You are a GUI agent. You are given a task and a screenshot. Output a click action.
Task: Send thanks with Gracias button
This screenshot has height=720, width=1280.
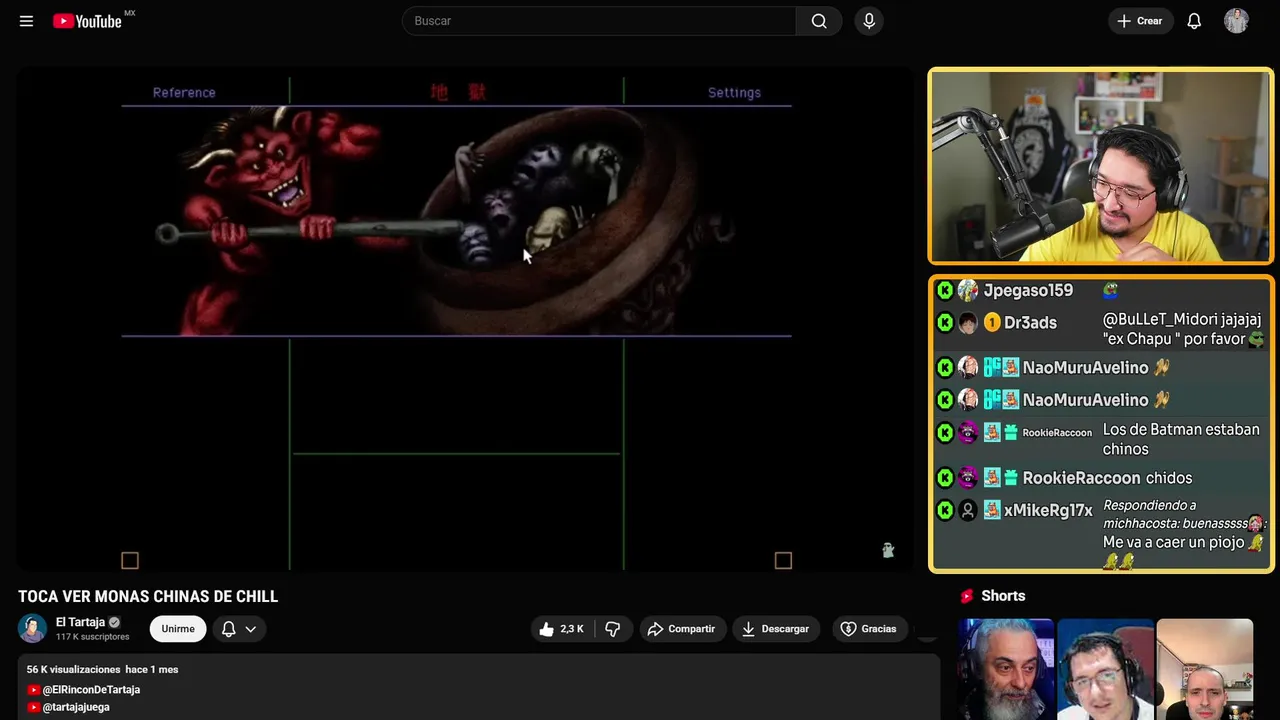click(x=869, y=629)
